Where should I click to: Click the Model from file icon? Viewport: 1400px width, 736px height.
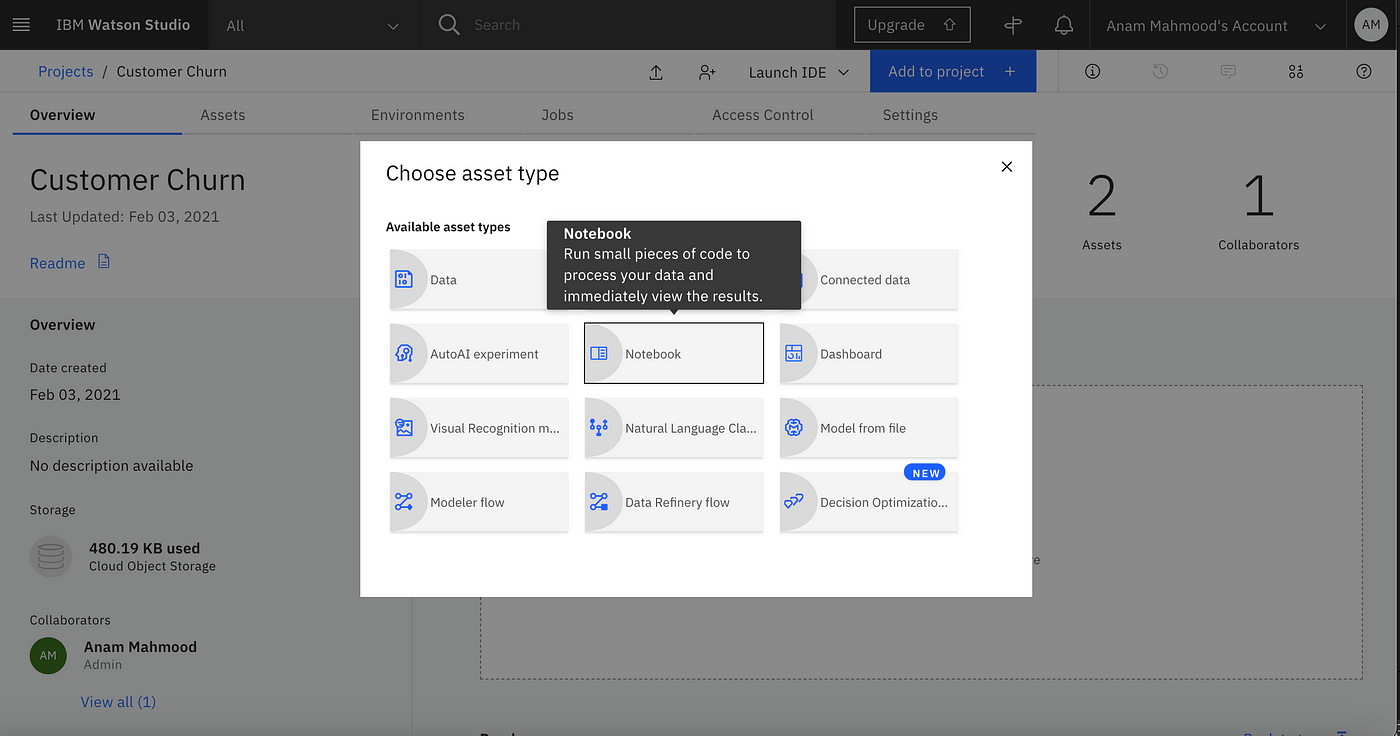794,428
